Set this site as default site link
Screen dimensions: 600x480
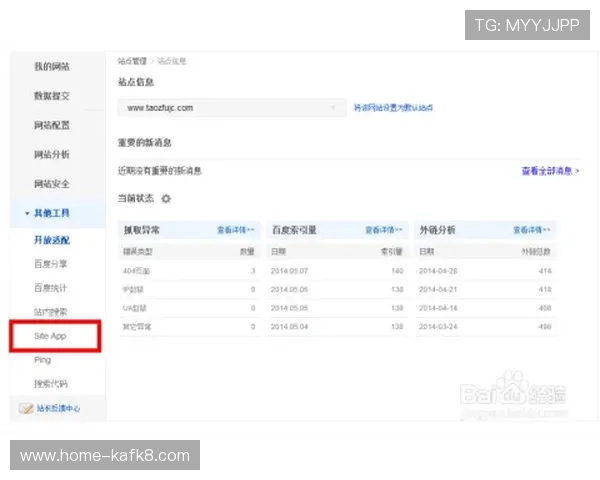point(393,108)
